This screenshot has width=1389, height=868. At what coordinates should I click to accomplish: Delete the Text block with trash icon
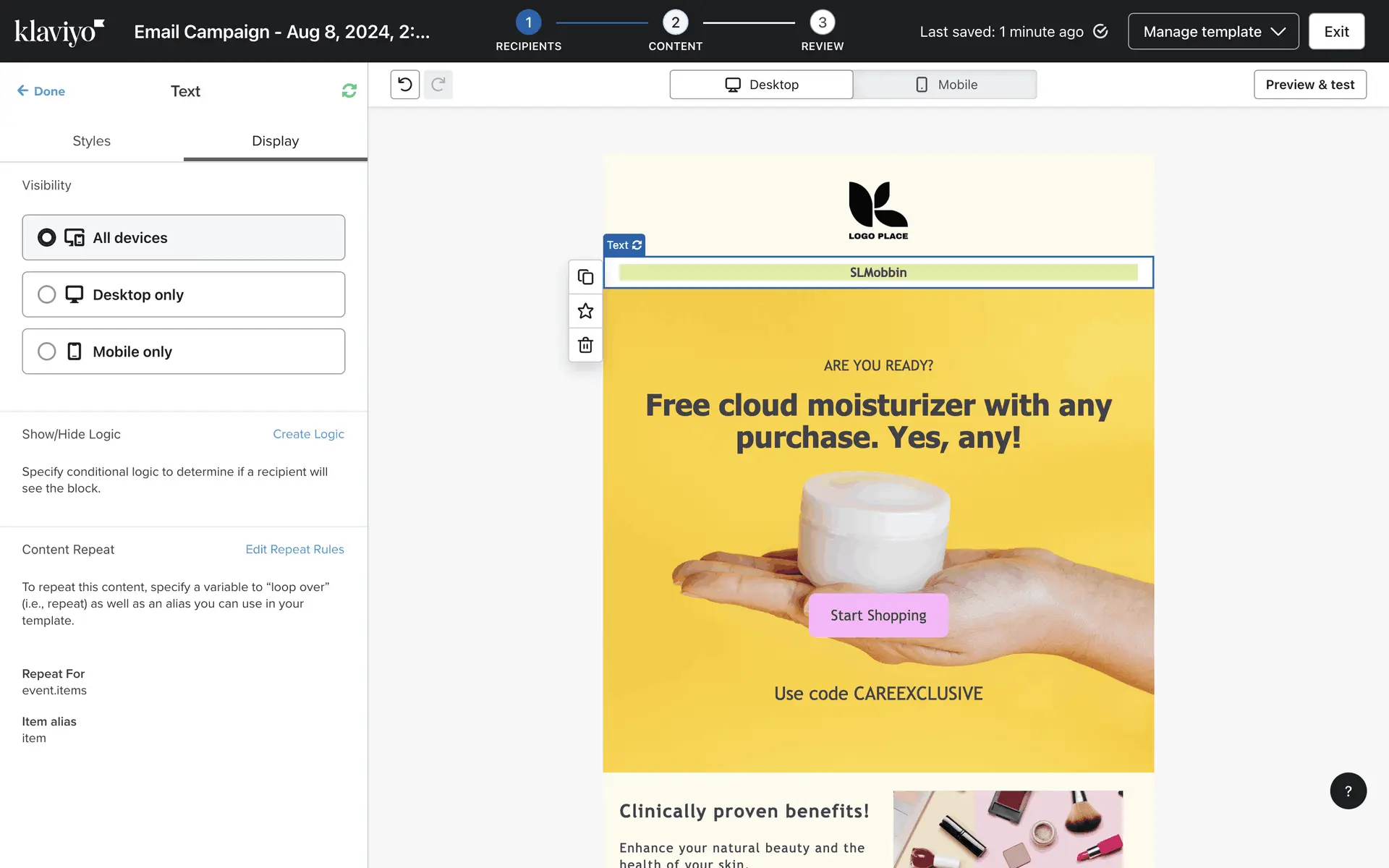tap(585, 345)
